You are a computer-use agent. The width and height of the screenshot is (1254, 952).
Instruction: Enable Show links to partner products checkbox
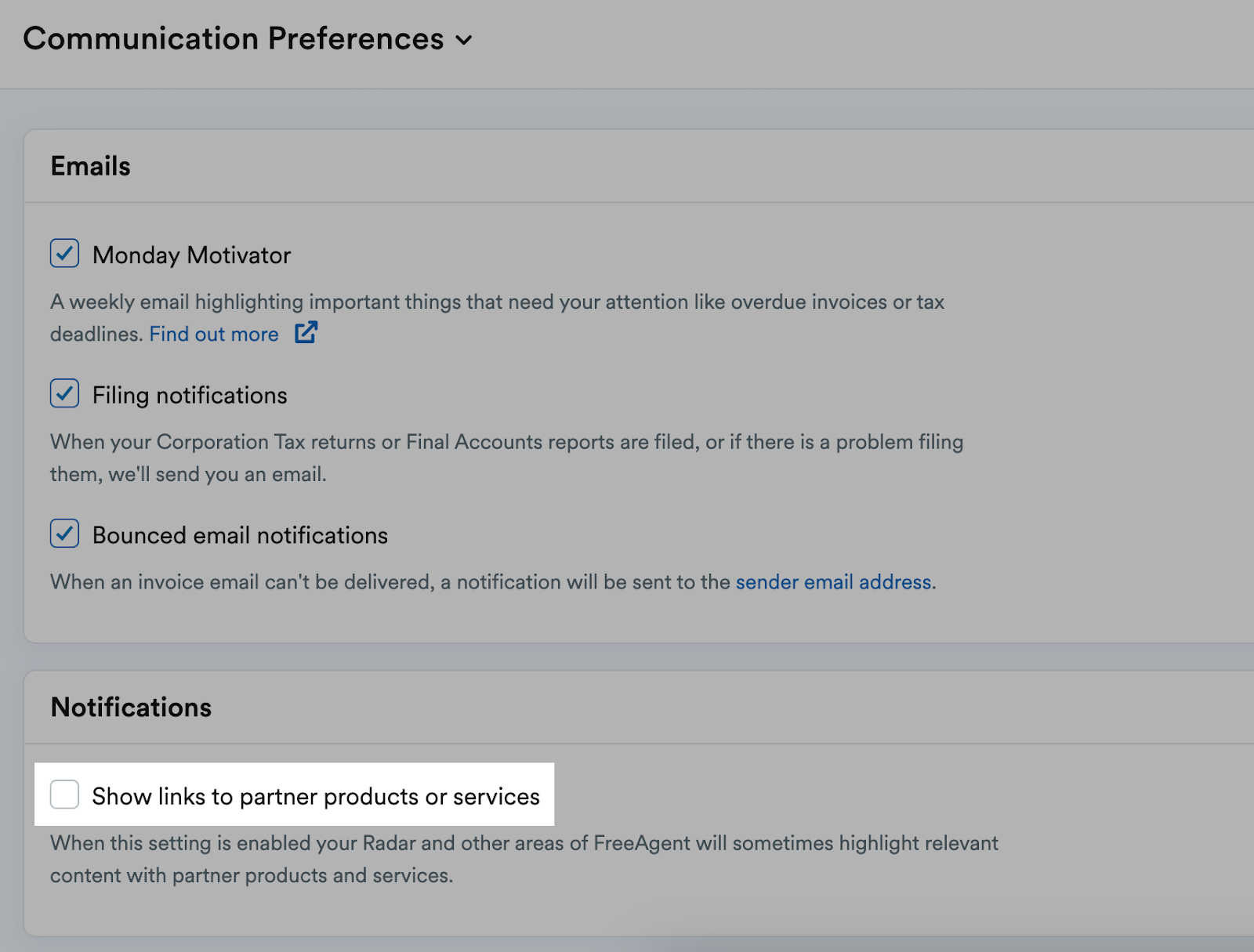point(64,795)
